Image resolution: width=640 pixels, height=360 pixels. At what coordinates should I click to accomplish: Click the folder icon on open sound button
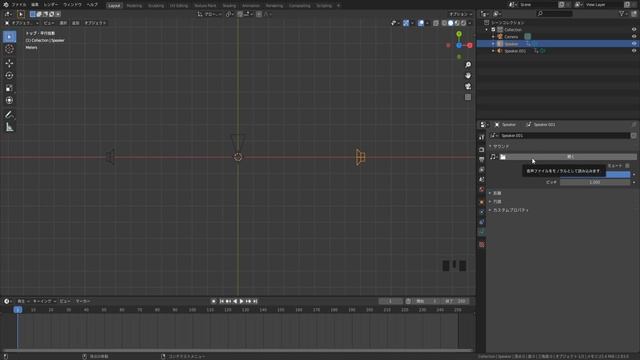tap(503, 157)
